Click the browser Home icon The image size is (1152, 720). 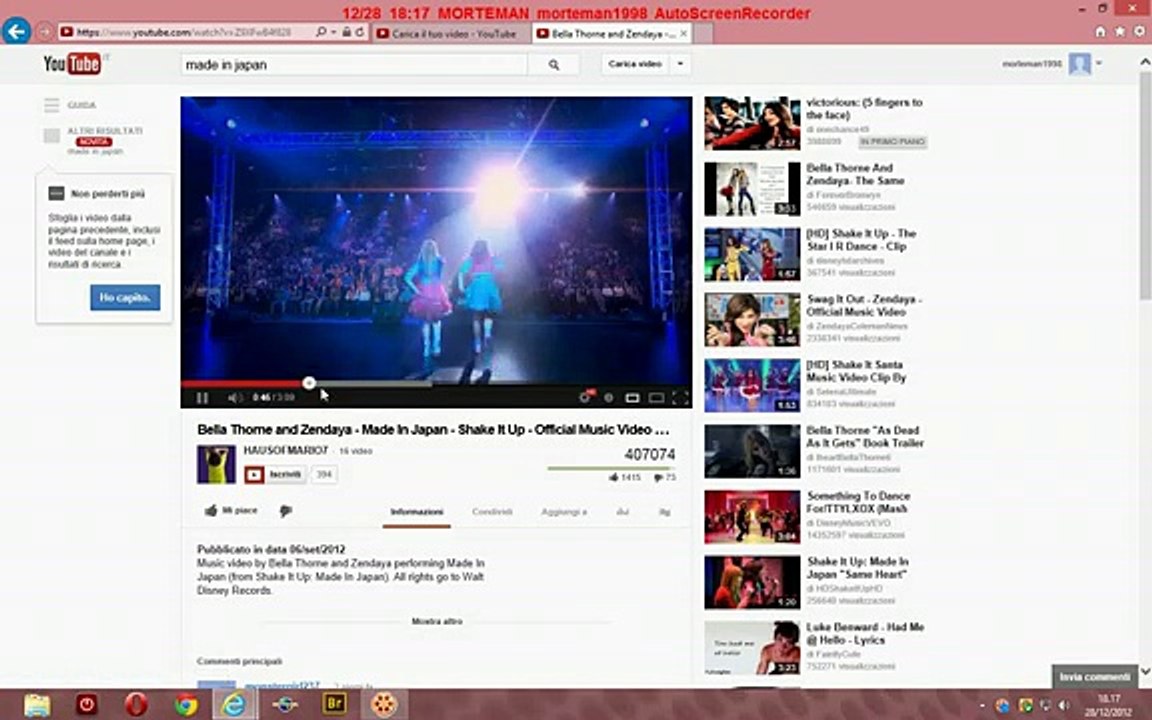tap(1100, 32)
